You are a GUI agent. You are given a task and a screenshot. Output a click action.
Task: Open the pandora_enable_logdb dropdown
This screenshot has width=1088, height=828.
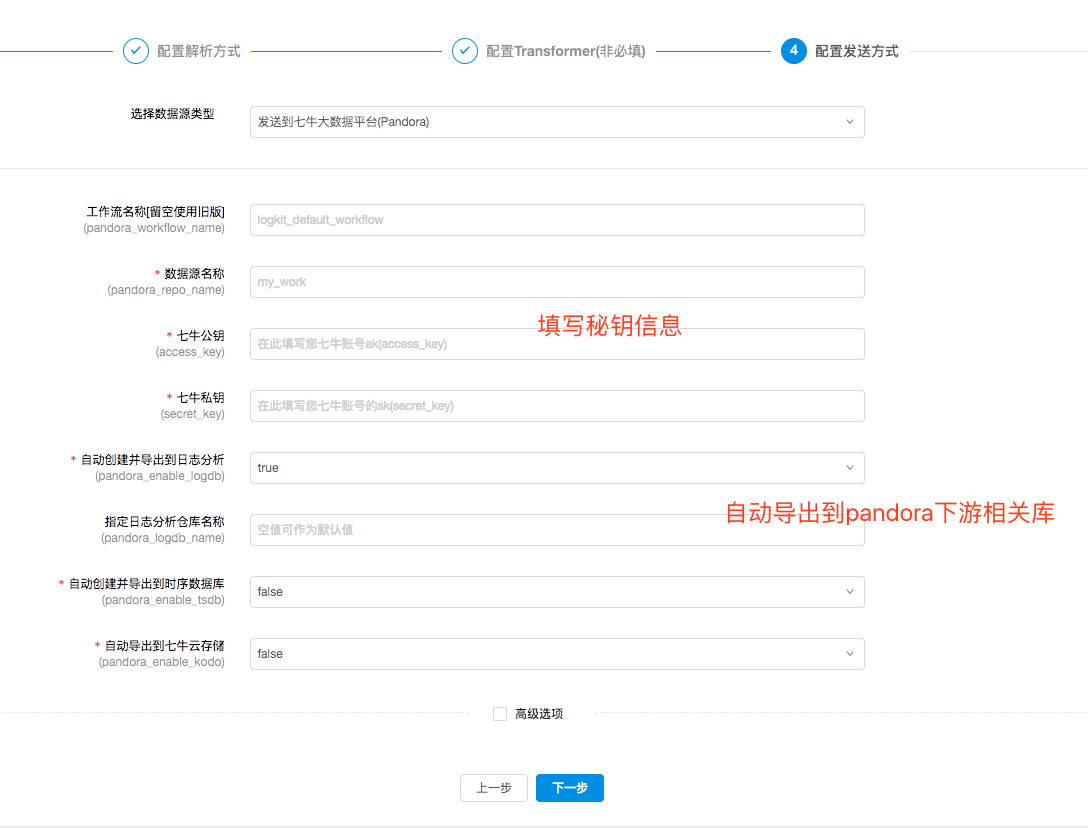pos(557,468)
